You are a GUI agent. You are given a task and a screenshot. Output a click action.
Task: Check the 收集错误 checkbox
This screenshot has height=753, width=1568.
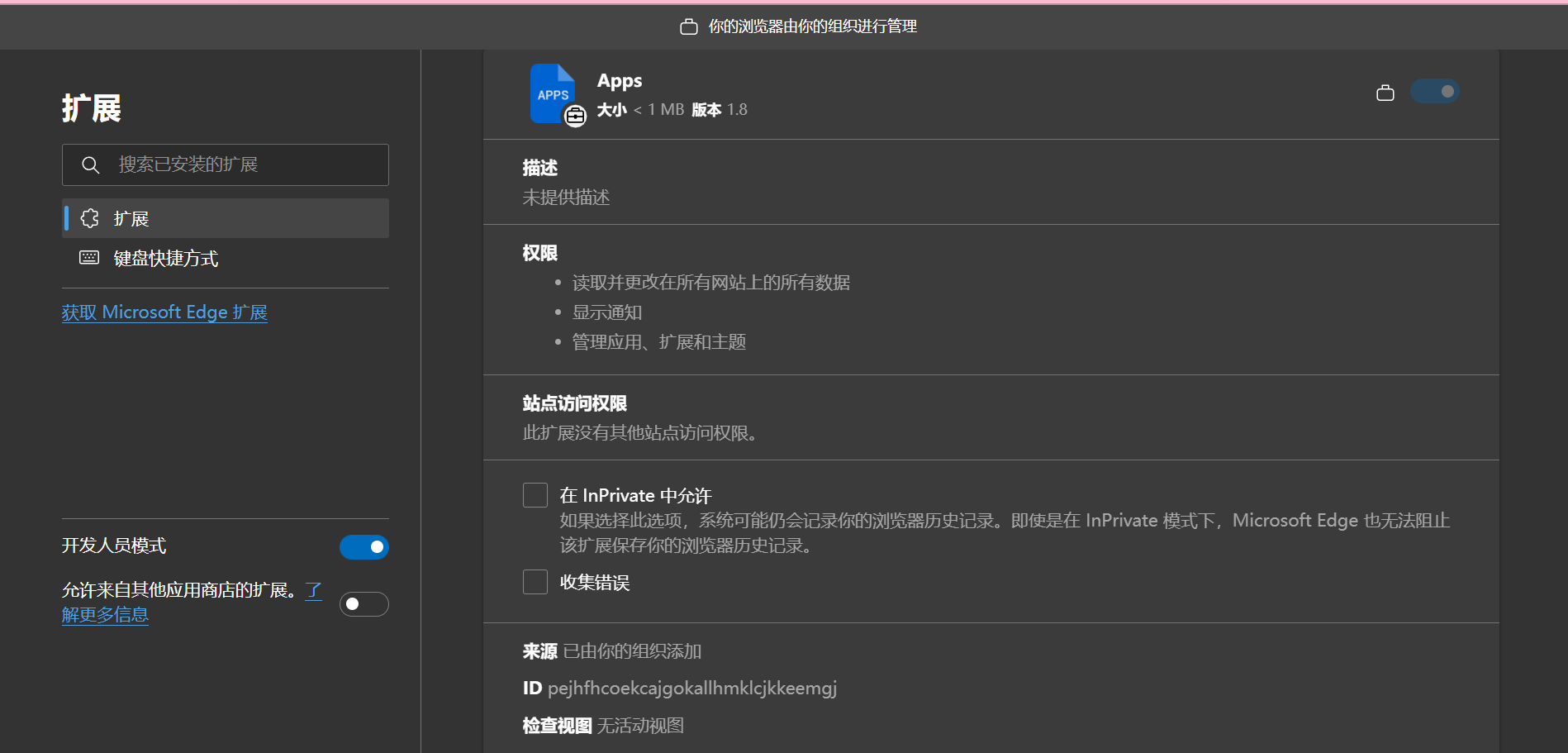click(535, 582)
